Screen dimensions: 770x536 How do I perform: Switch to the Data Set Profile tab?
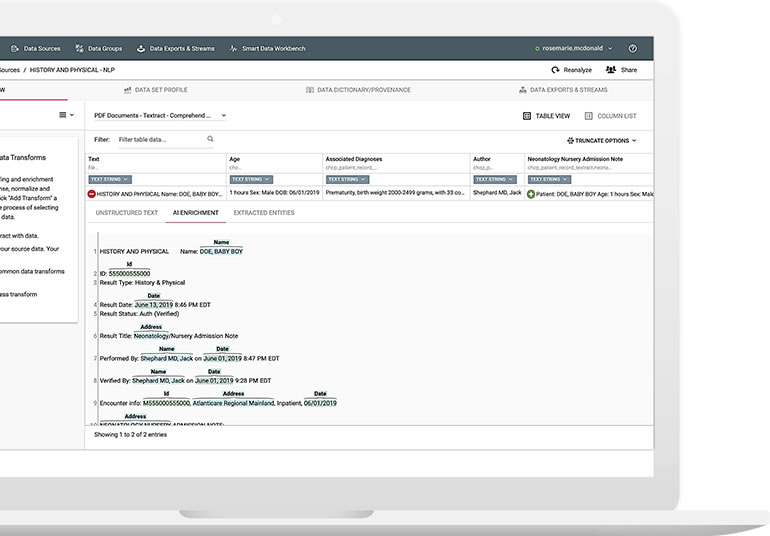(156, 90)
